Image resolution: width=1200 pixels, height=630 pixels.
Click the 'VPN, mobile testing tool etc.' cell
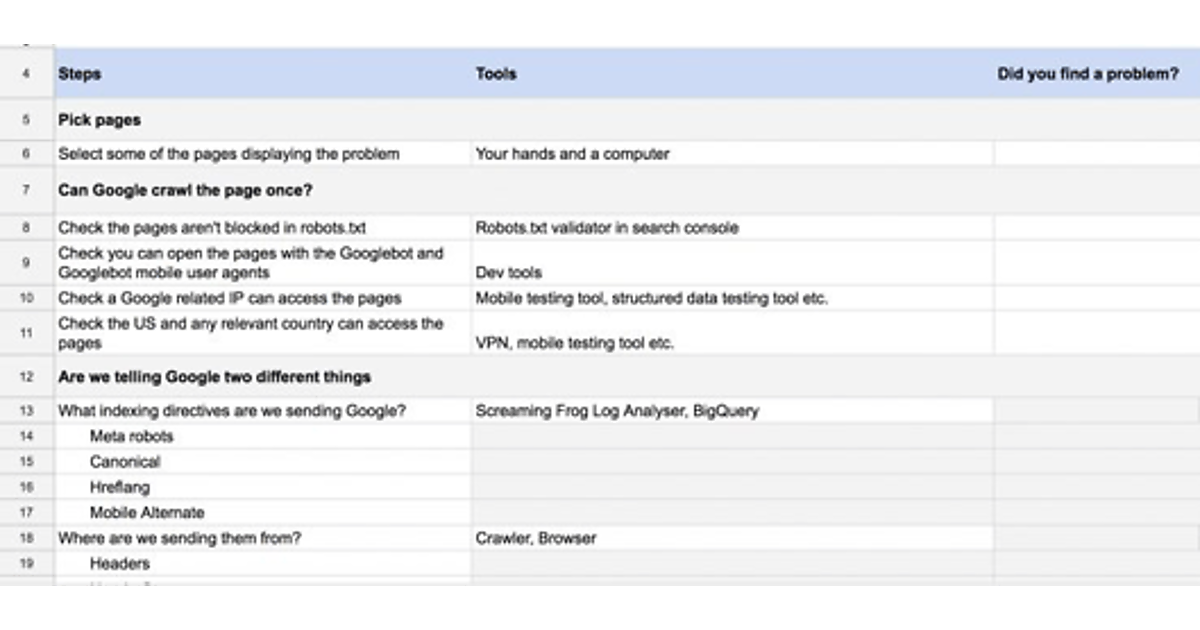[574, 343]
